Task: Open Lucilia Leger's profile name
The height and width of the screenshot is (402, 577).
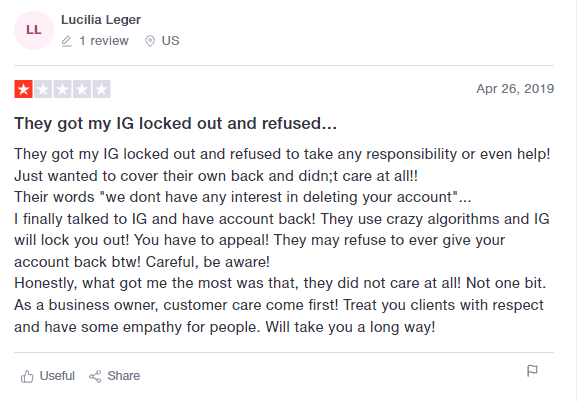Action: pos(101,20)
